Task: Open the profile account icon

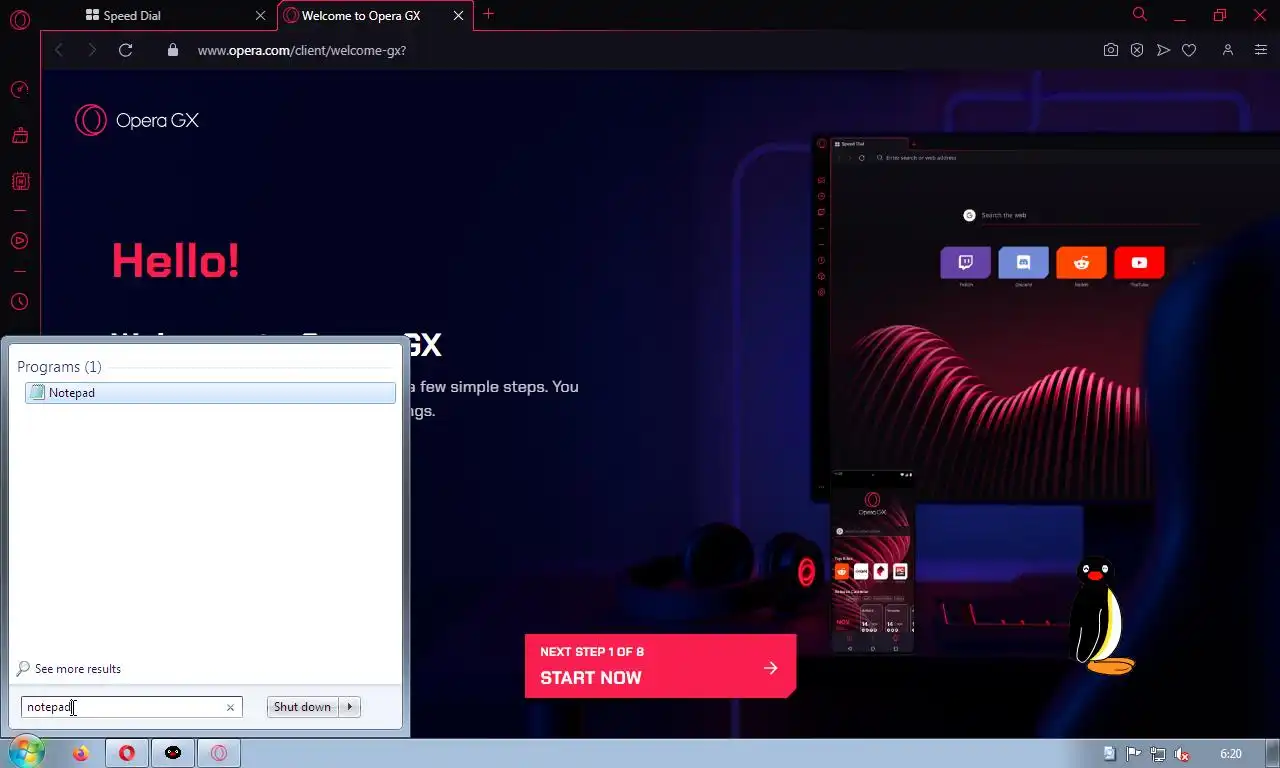Action: pos(1228,50)
